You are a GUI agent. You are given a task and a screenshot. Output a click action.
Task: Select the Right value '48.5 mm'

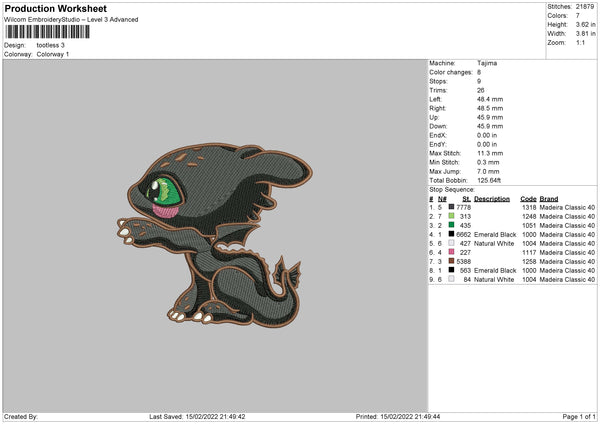(490, 108)
